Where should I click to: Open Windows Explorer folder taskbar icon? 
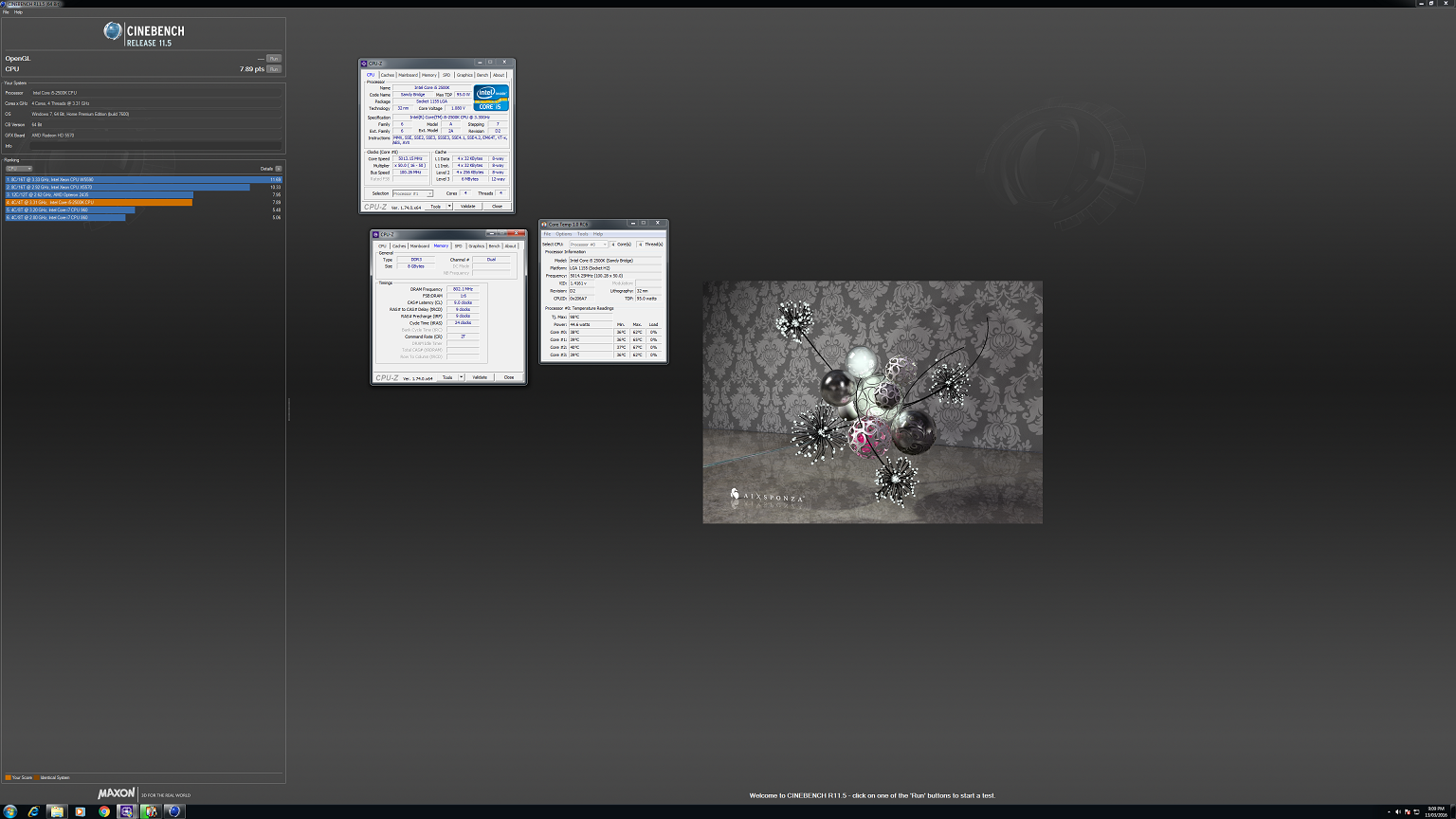pos(57,811)
